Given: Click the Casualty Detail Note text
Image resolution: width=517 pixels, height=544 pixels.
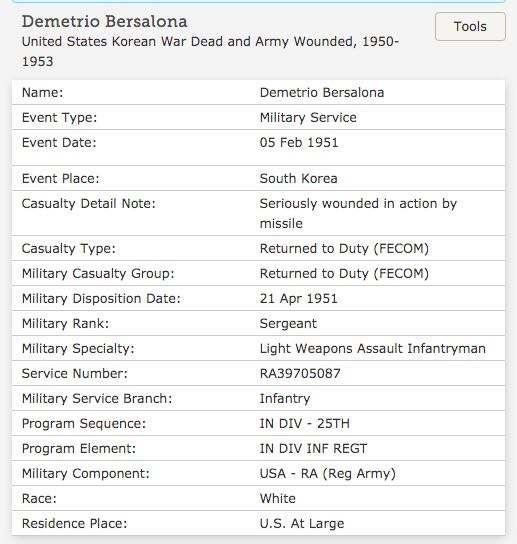Looking at the screenshot, I should pyautogui.click(x=358, y=213).
